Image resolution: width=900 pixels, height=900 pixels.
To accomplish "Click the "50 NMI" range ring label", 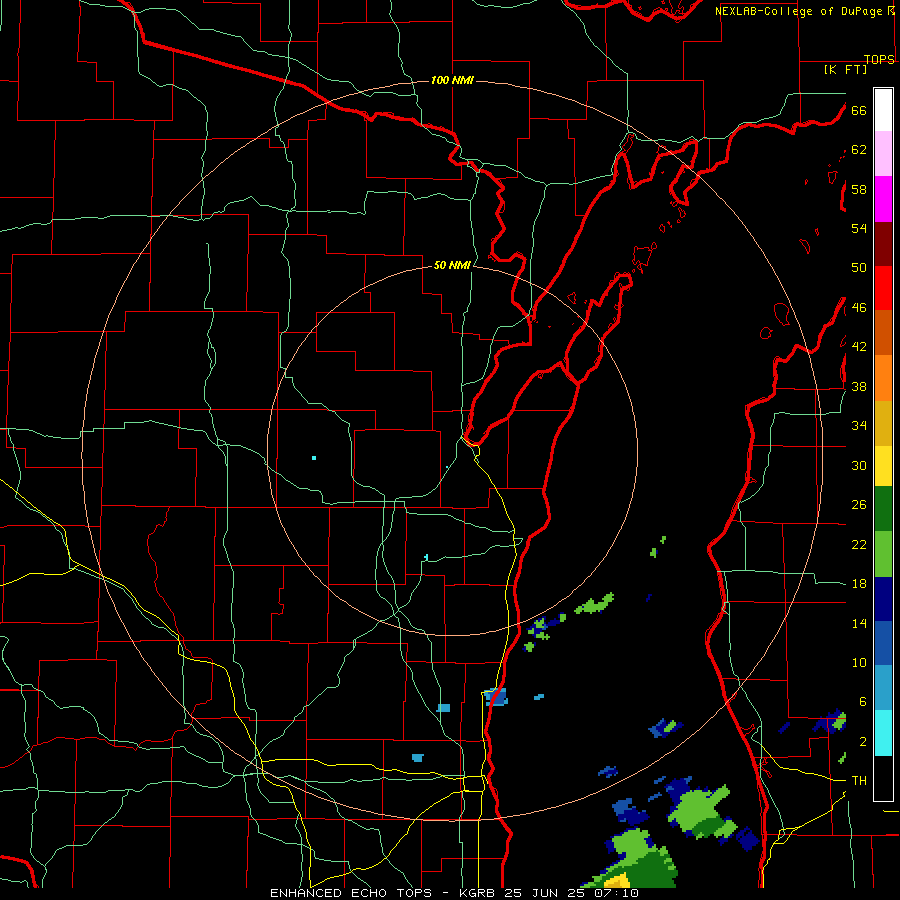I will pyautogui.click(x=452, y=265).
